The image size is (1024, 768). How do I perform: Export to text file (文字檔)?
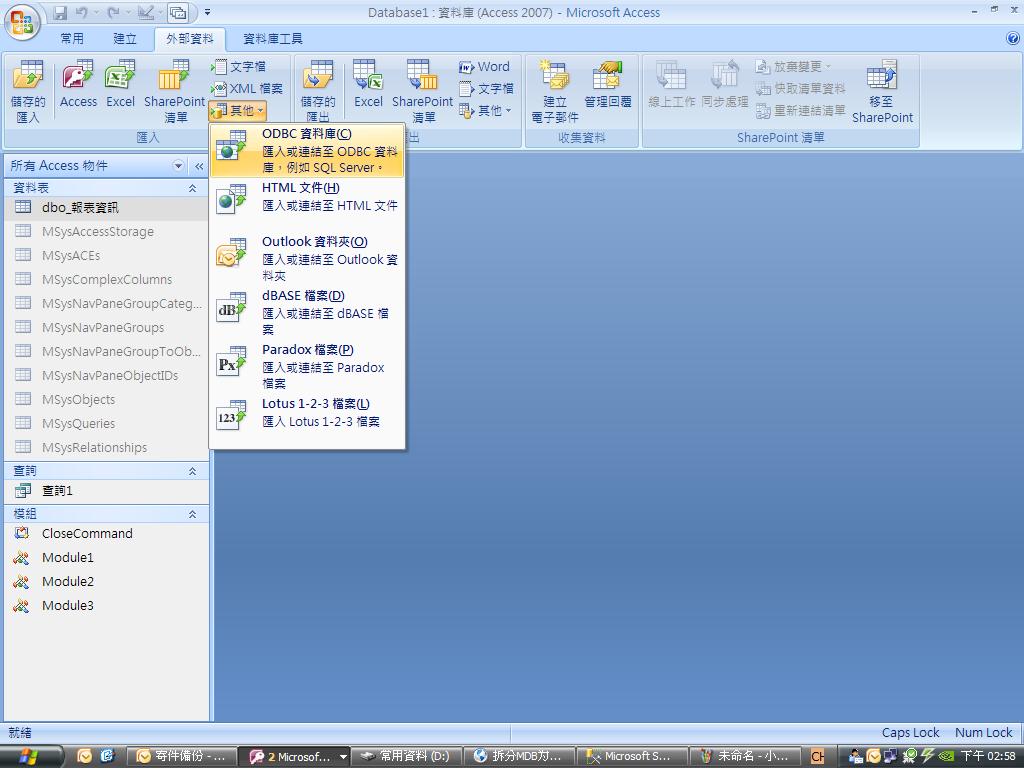486,89
